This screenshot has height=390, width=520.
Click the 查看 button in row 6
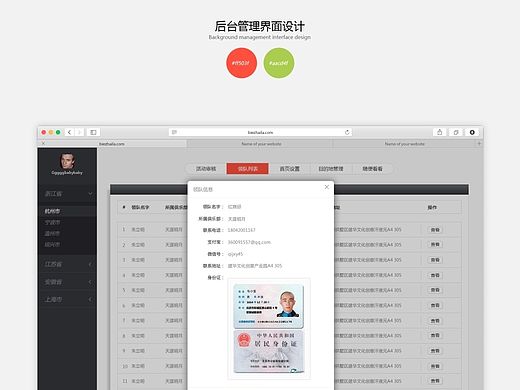[435, 305]
